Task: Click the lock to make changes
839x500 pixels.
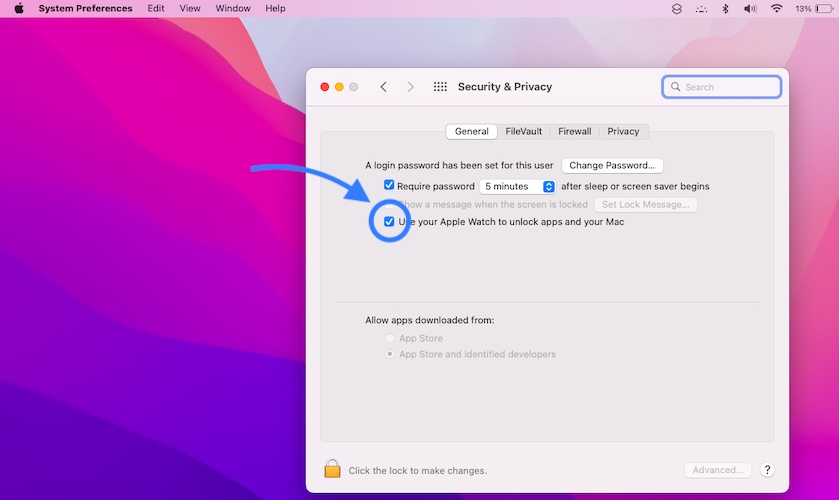Action: (x=332, y=468)
